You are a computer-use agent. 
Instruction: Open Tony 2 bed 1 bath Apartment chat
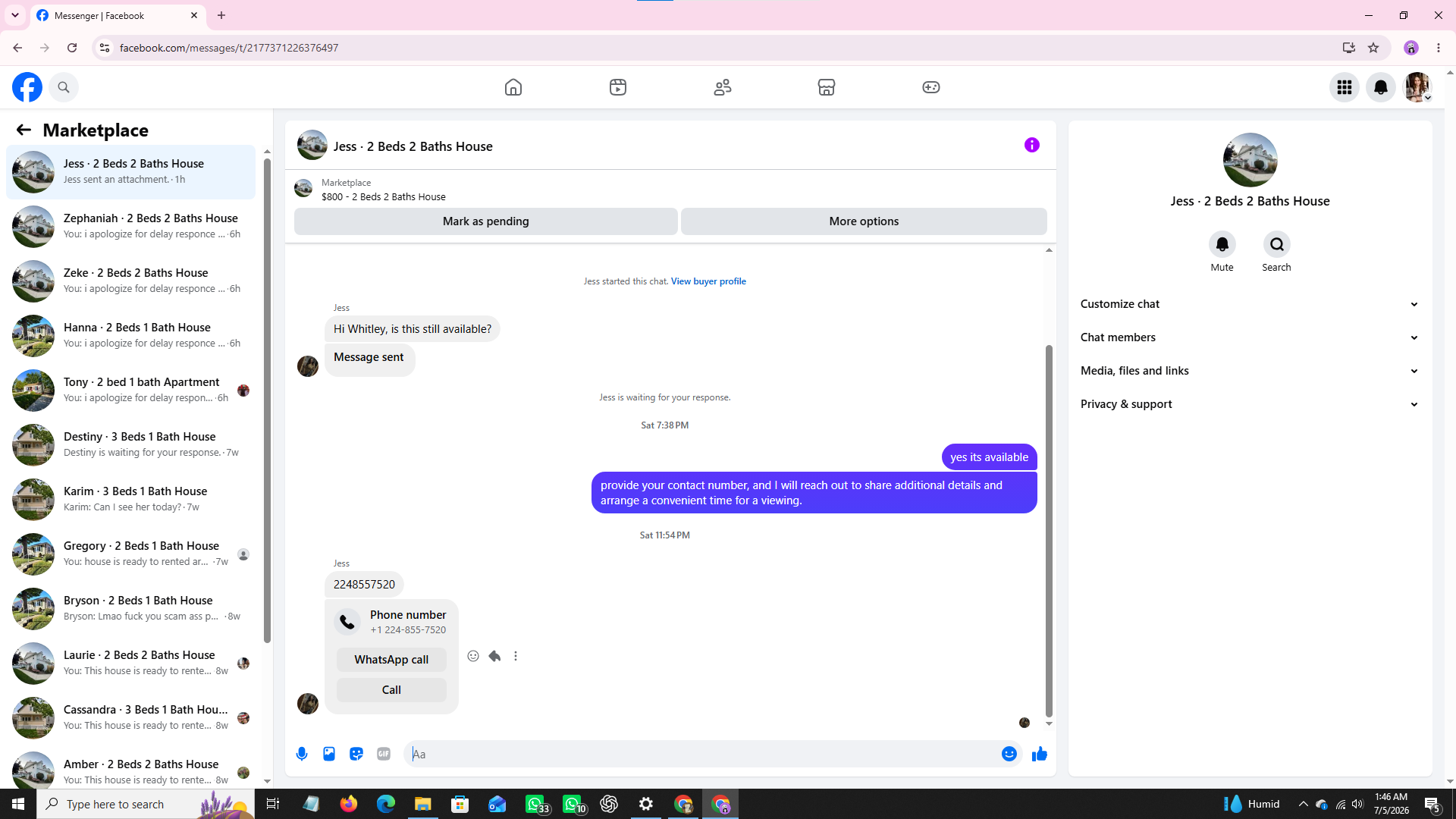[130, 390]
